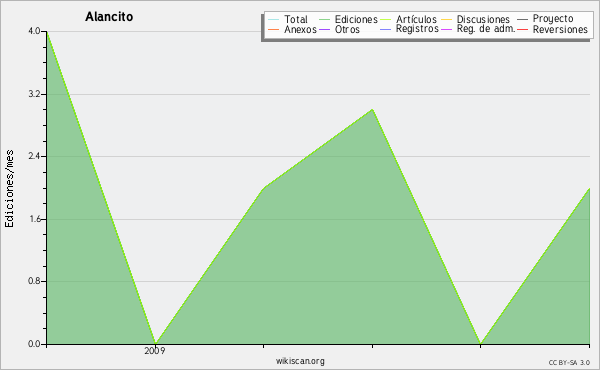Click the Artículos legend label
Screen dimensions: 600x370
pyautogui.click(x=416, y=19)
